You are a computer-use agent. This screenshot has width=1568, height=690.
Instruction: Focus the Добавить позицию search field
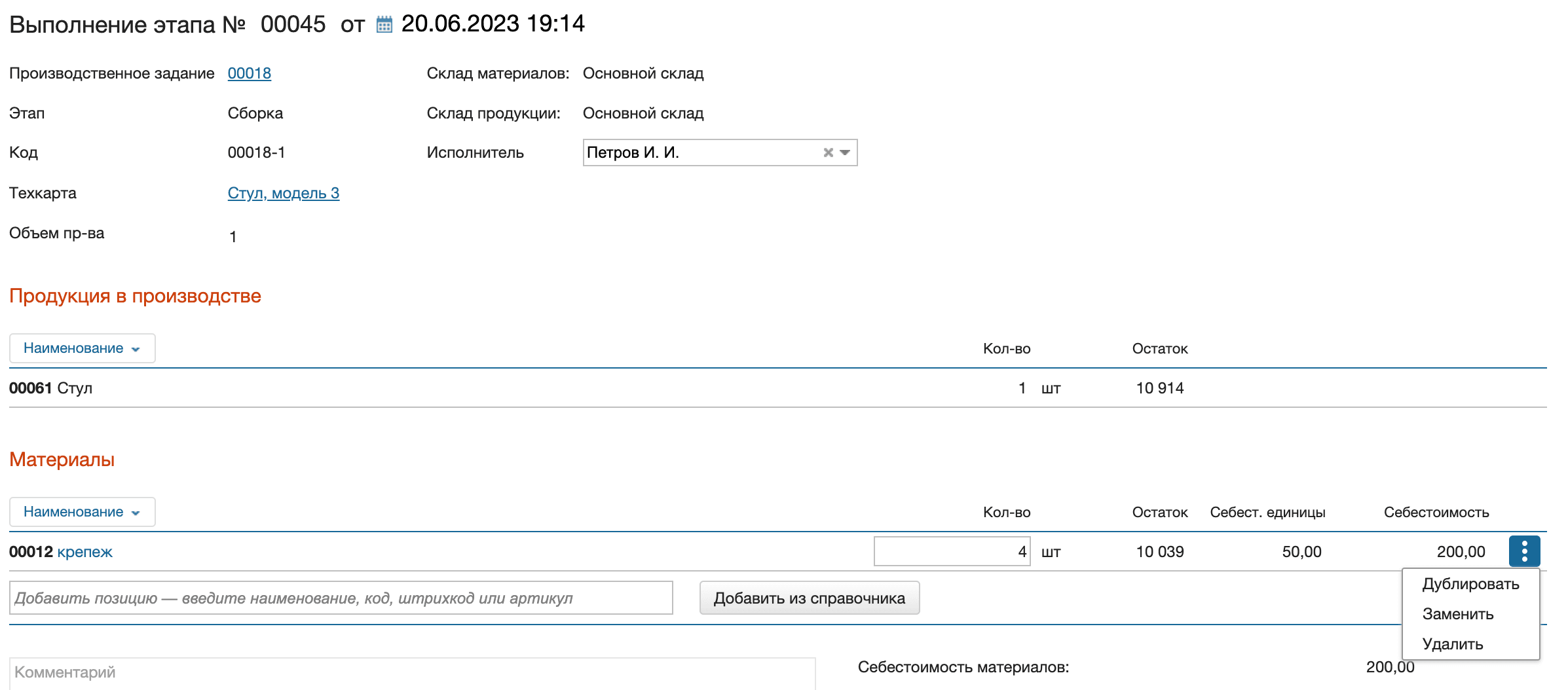(341, 598)
